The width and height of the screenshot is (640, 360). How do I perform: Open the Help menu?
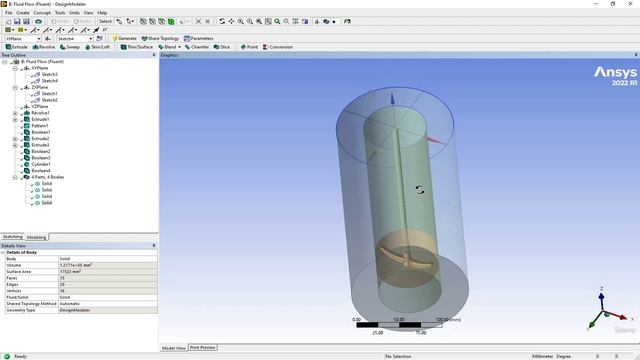point(102,13)
